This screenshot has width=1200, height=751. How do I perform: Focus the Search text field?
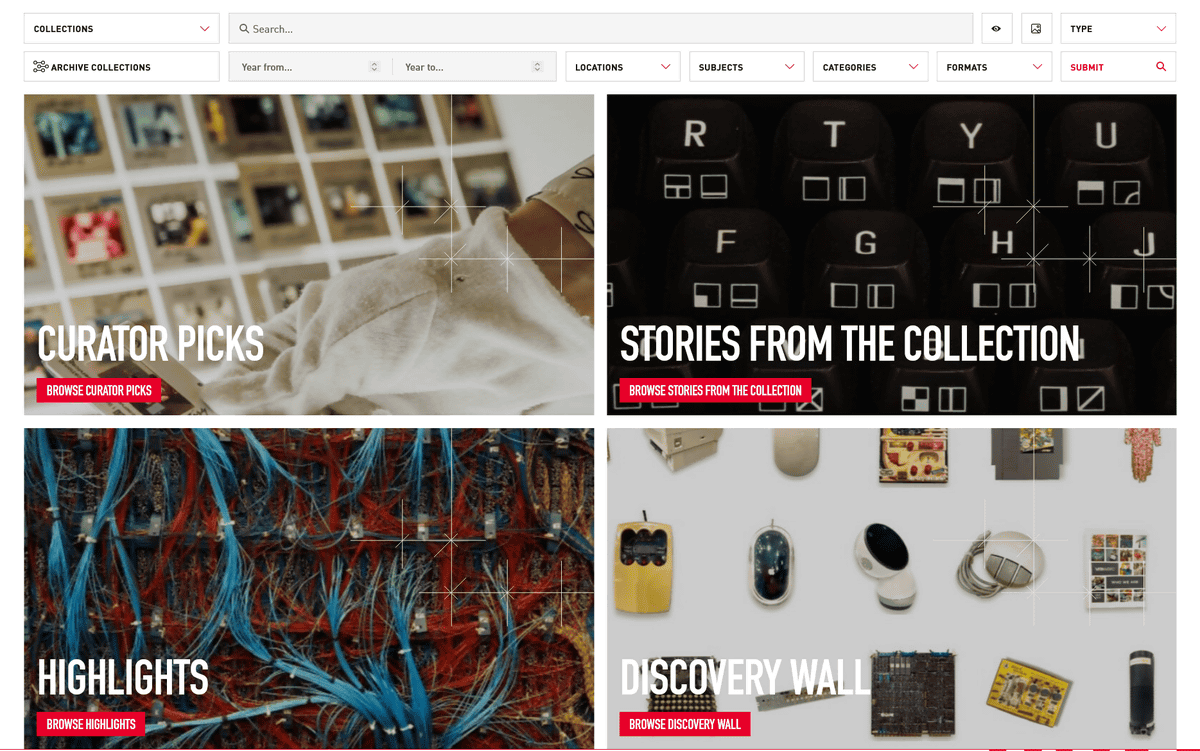click(601, 29)
